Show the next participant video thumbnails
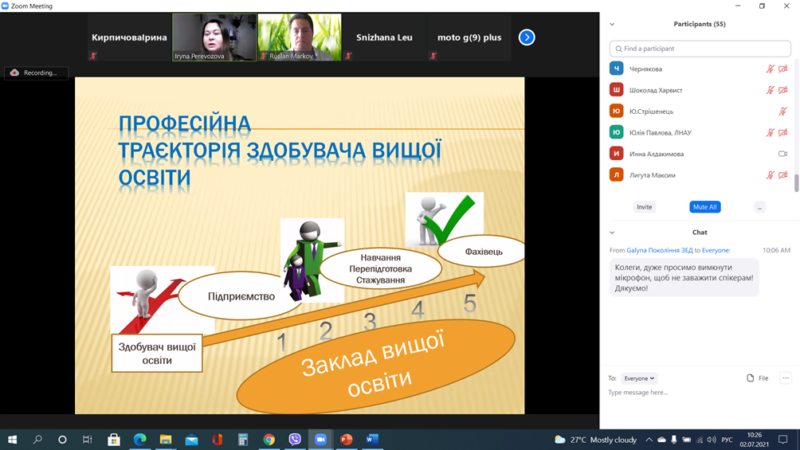 [527, 37]
